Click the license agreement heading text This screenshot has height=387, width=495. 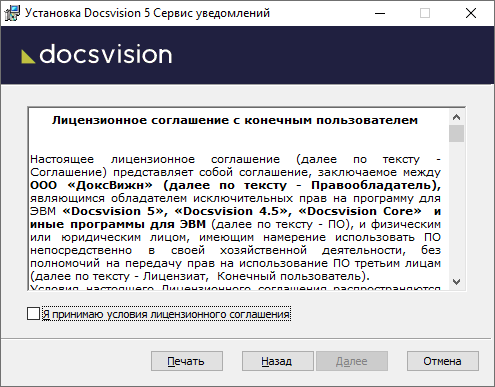[235, 120]
